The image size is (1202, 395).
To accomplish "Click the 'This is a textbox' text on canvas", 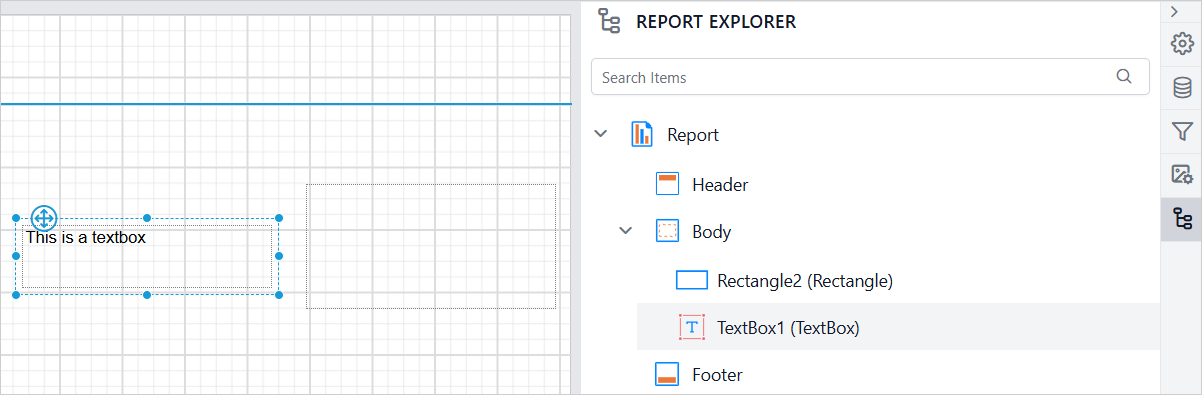I will click(86, 238).
